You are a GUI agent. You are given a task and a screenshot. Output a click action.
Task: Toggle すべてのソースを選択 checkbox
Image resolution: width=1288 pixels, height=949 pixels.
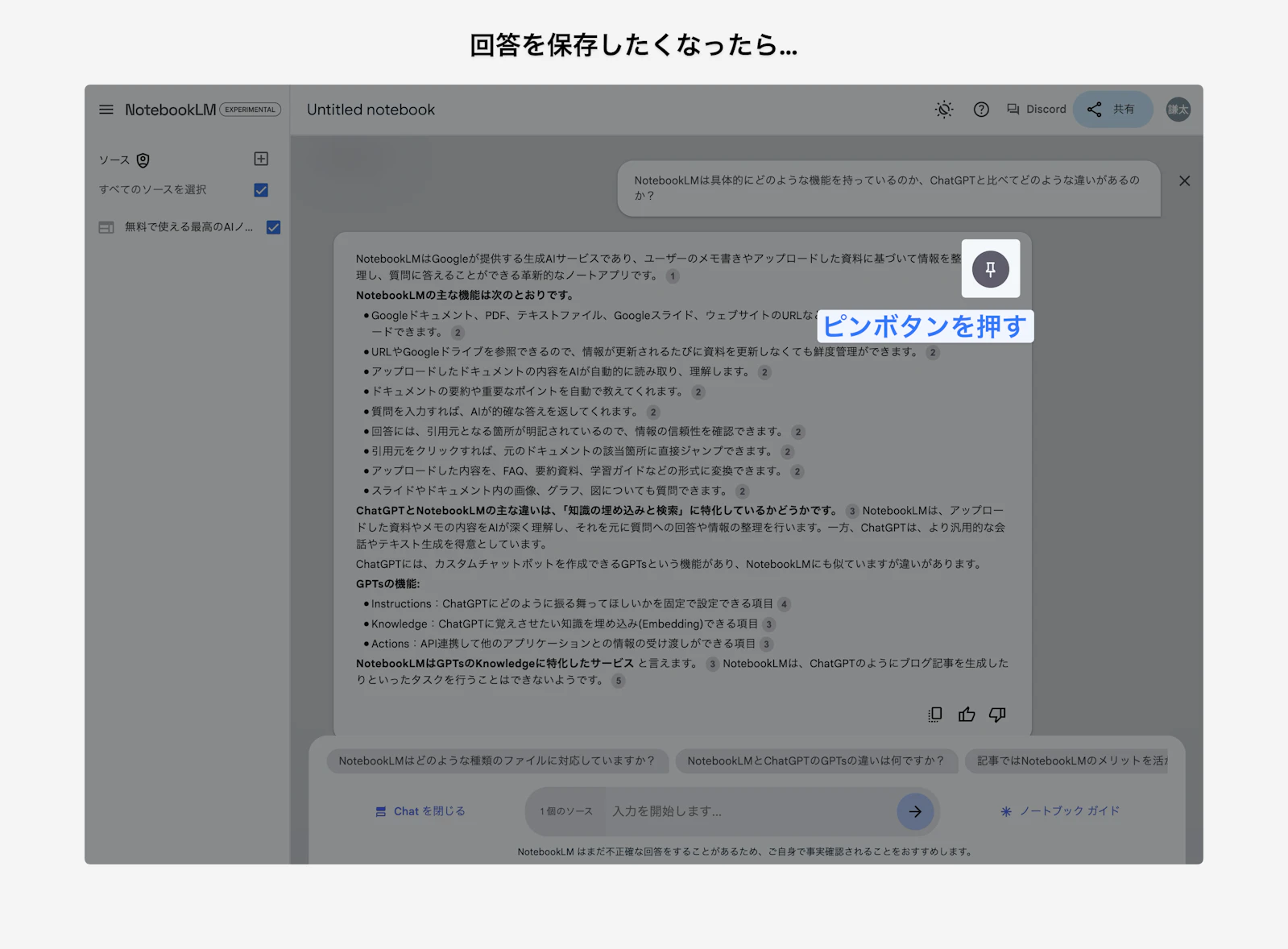pos(261,190)
